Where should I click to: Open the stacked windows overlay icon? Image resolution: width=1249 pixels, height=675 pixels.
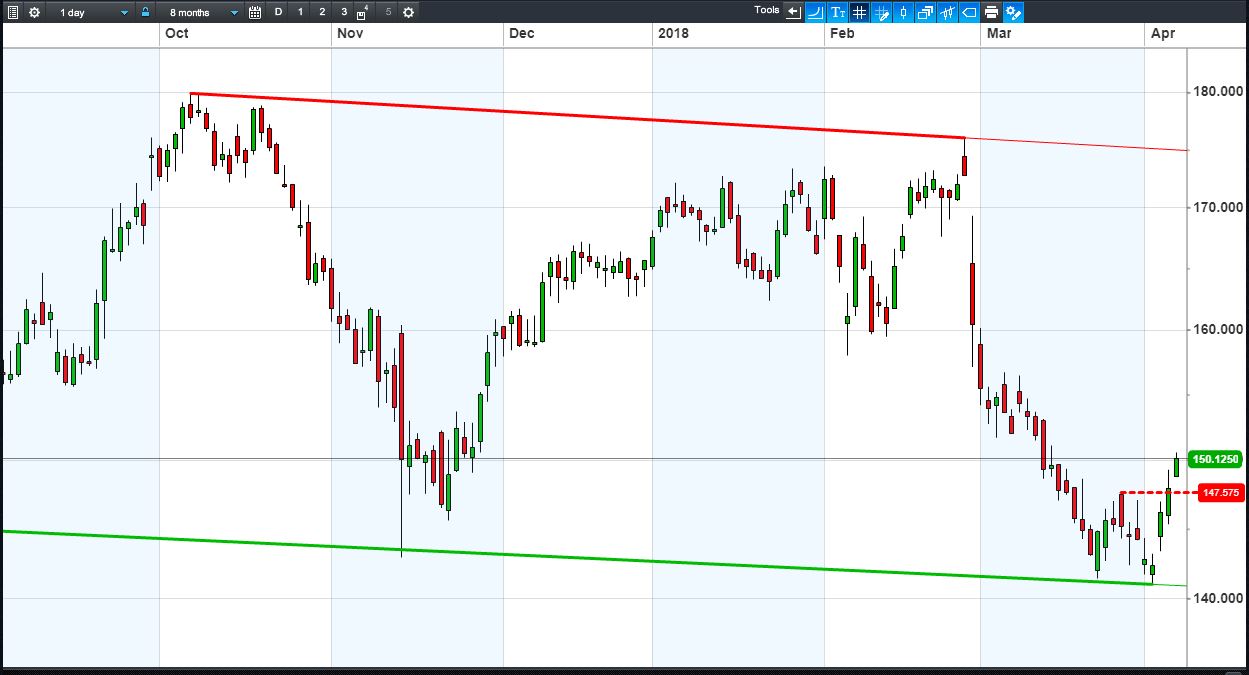click(x=926, y=12)
